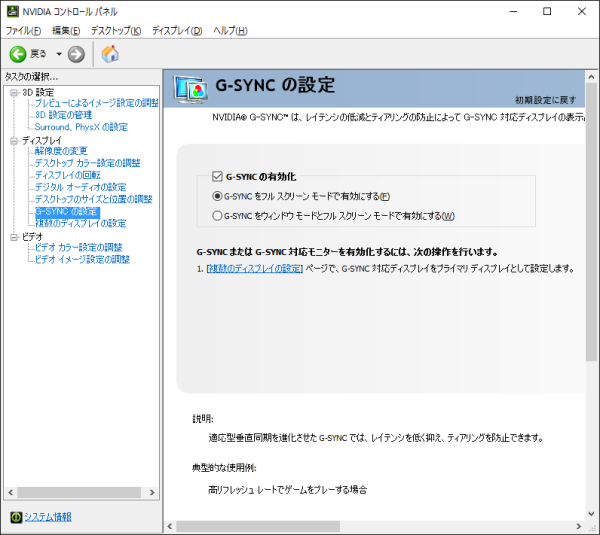Screen dimensions: 600x535
Task: Click main panel scroll up arrow
Action: [x=591, y=77]
